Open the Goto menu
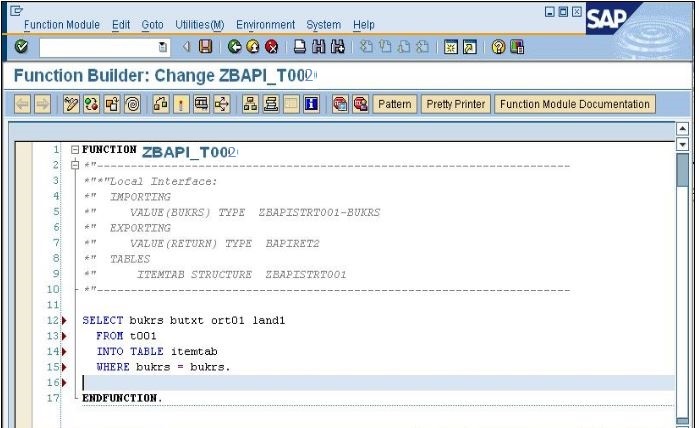This screenshot has width=699, height=428. coord(152,25)
